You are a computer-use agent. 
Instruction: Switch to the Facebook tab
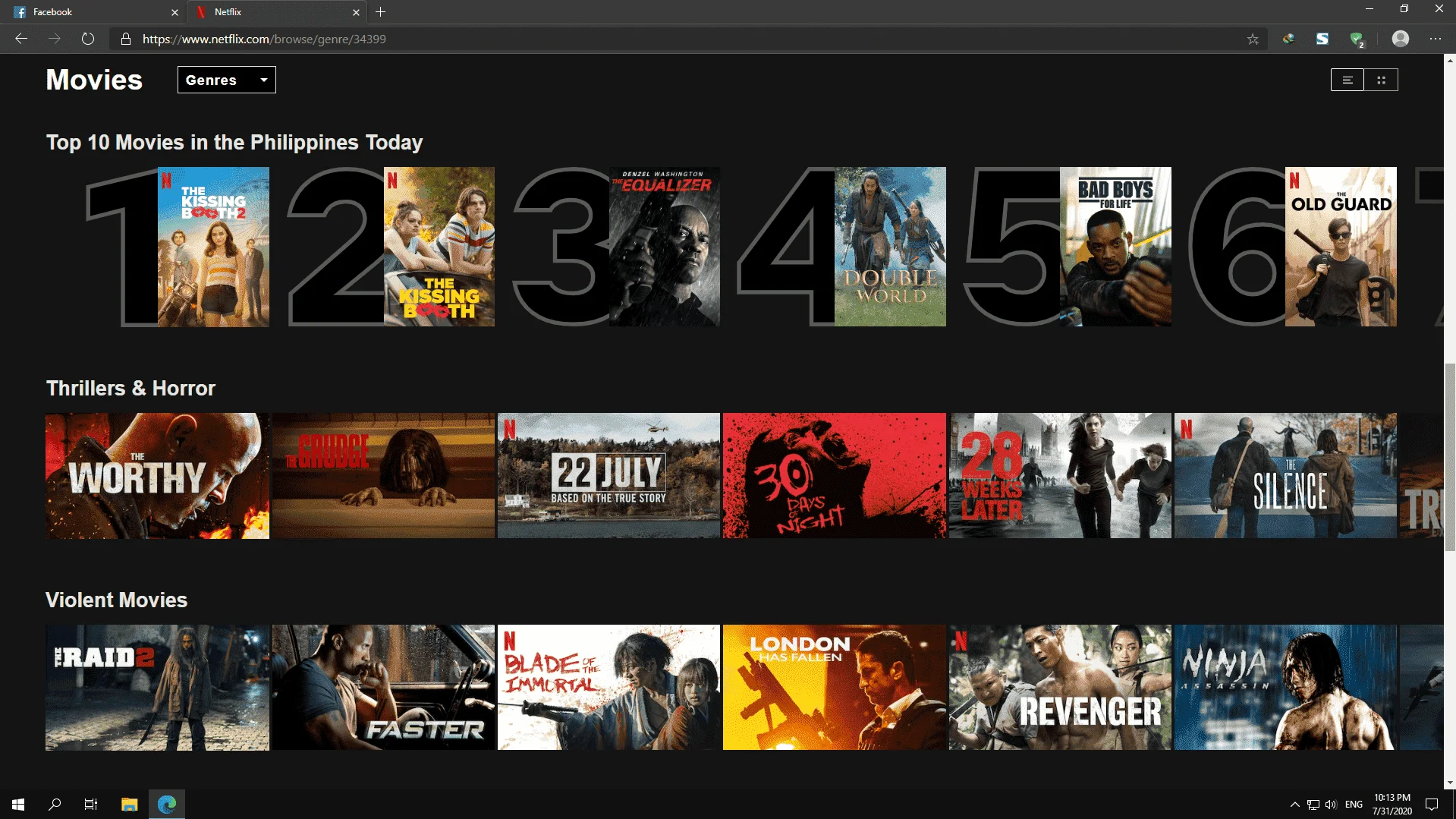pos(93,12)
